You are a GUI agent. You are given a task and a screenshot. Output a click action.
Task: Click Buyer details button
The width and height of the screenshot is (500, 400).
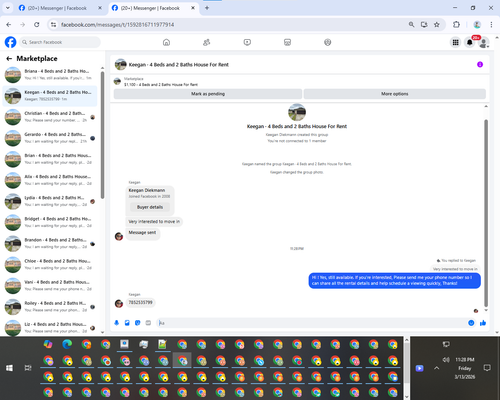click(x=150, y=207)
